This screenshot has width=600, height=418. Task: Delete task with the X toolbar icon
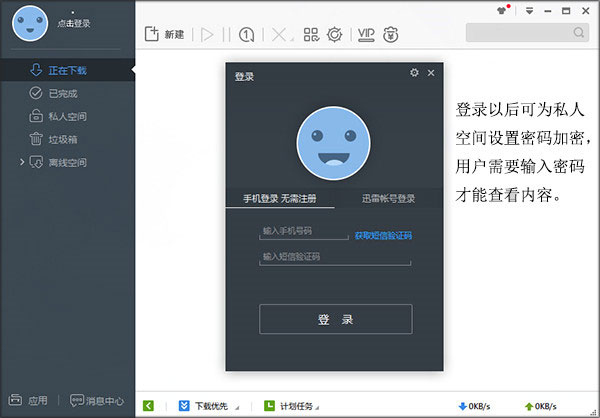(279, 35)
